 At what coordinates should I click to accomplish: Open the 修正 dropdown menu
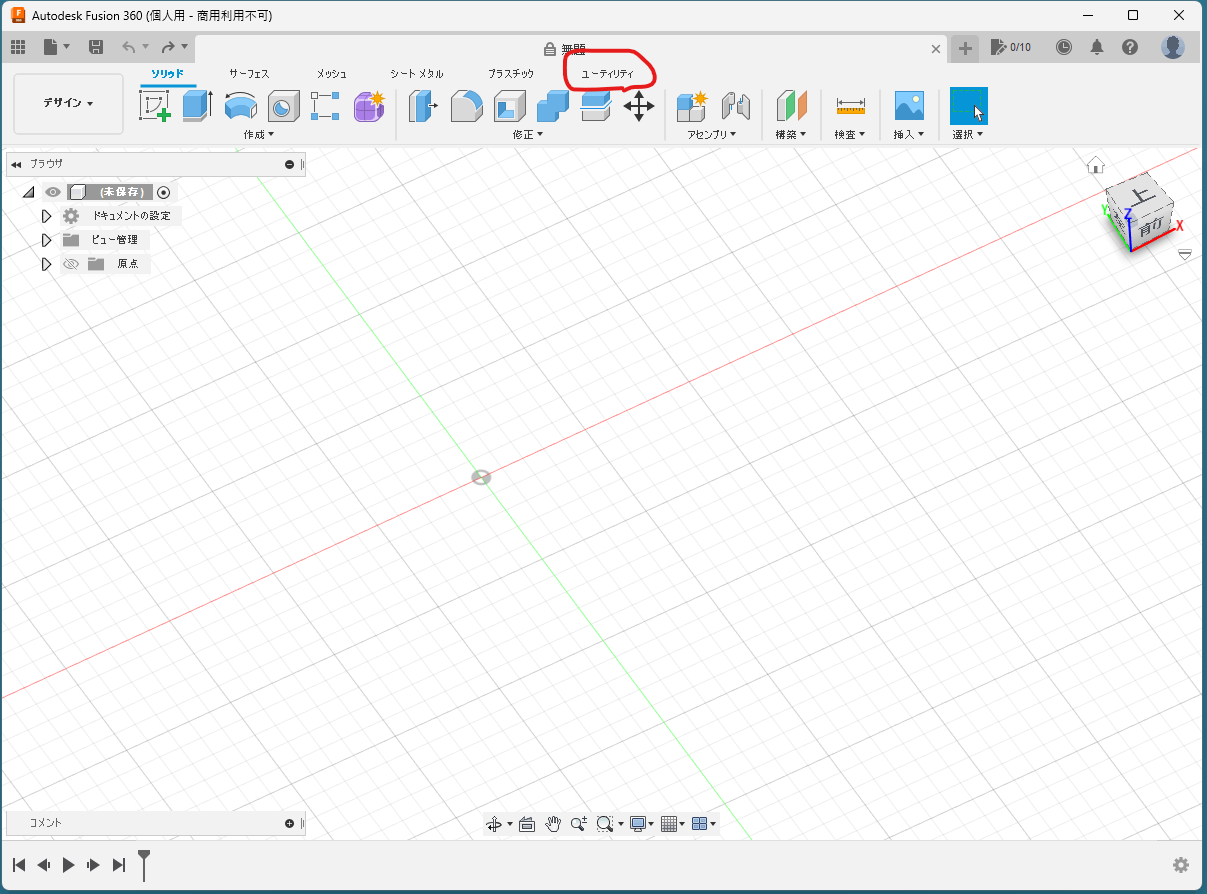[528, 134]
